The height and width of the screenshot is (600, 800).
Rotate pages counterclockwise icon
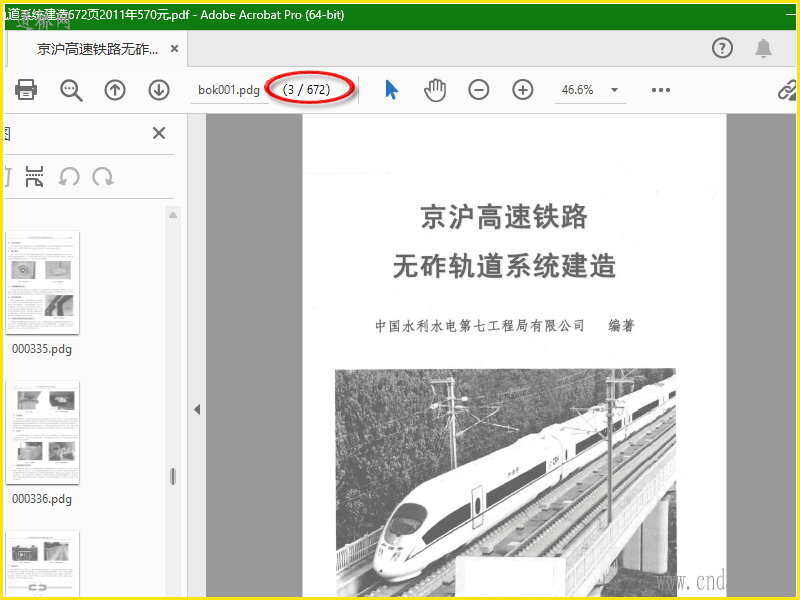pyautogui.click(x=69, y=177)
